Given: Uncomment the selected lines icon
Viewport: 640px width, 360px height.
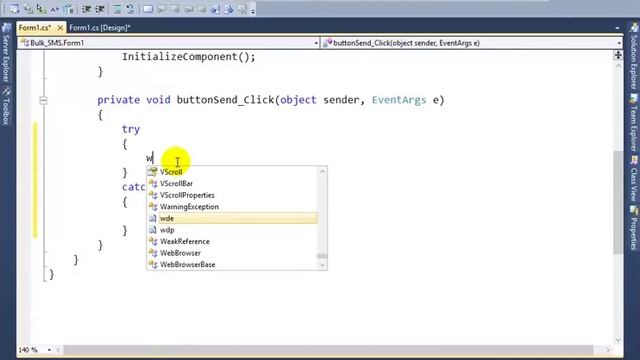Looking at the screenshot, I should click(131, 9).
